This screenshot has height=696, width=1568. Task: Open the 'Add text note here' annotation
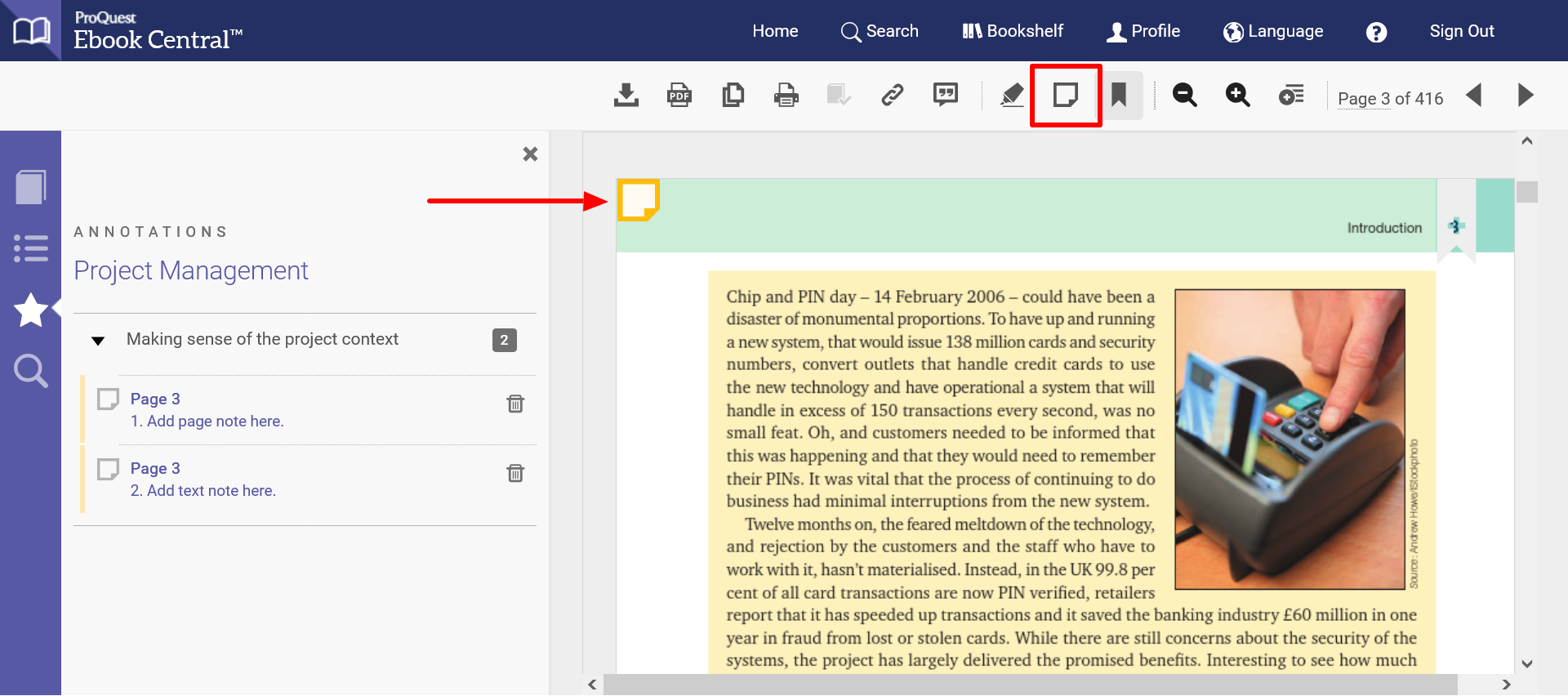[x=203, y=491]
